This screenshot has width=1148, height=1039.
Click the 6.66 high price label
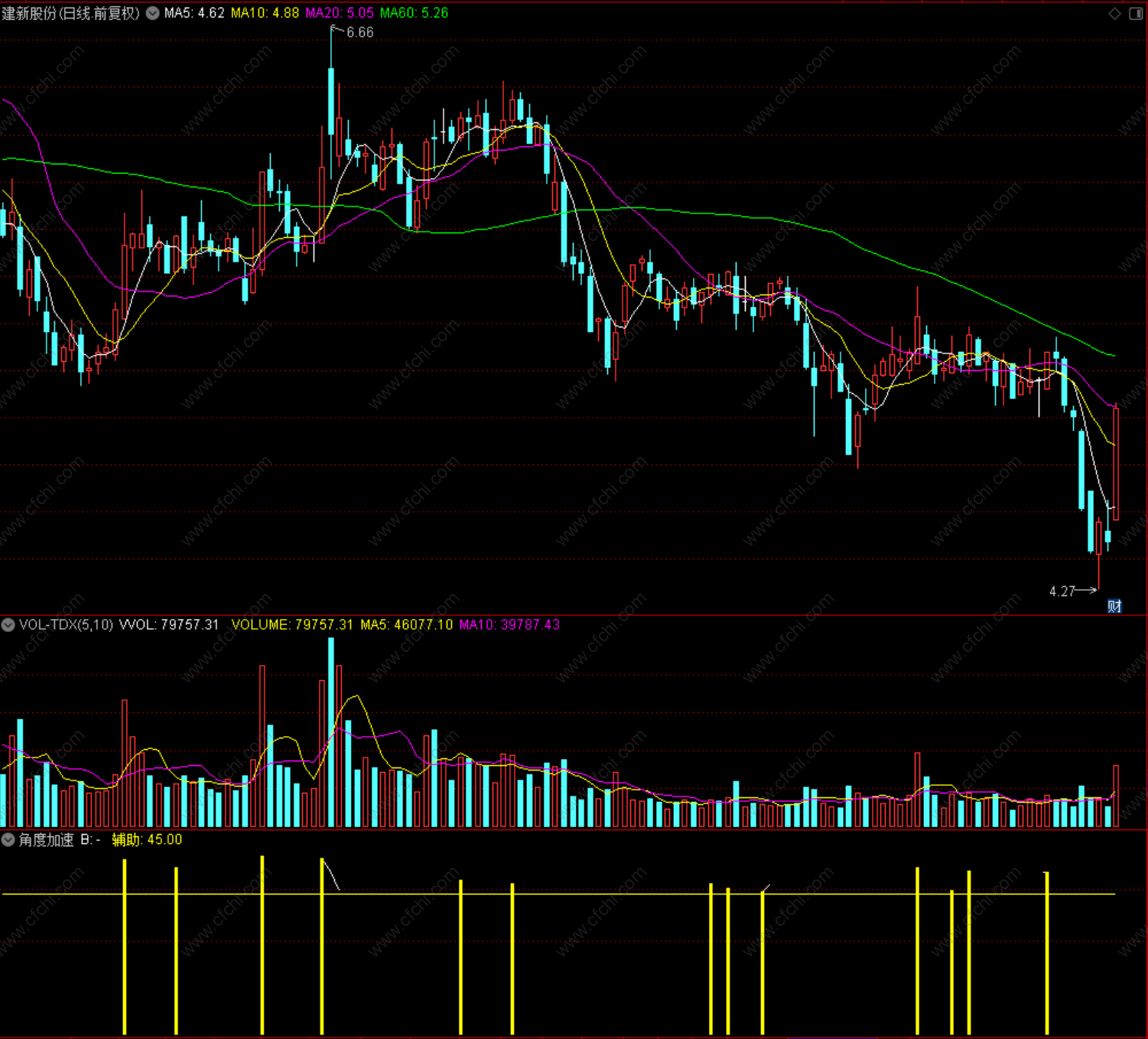tap(360, 32)
